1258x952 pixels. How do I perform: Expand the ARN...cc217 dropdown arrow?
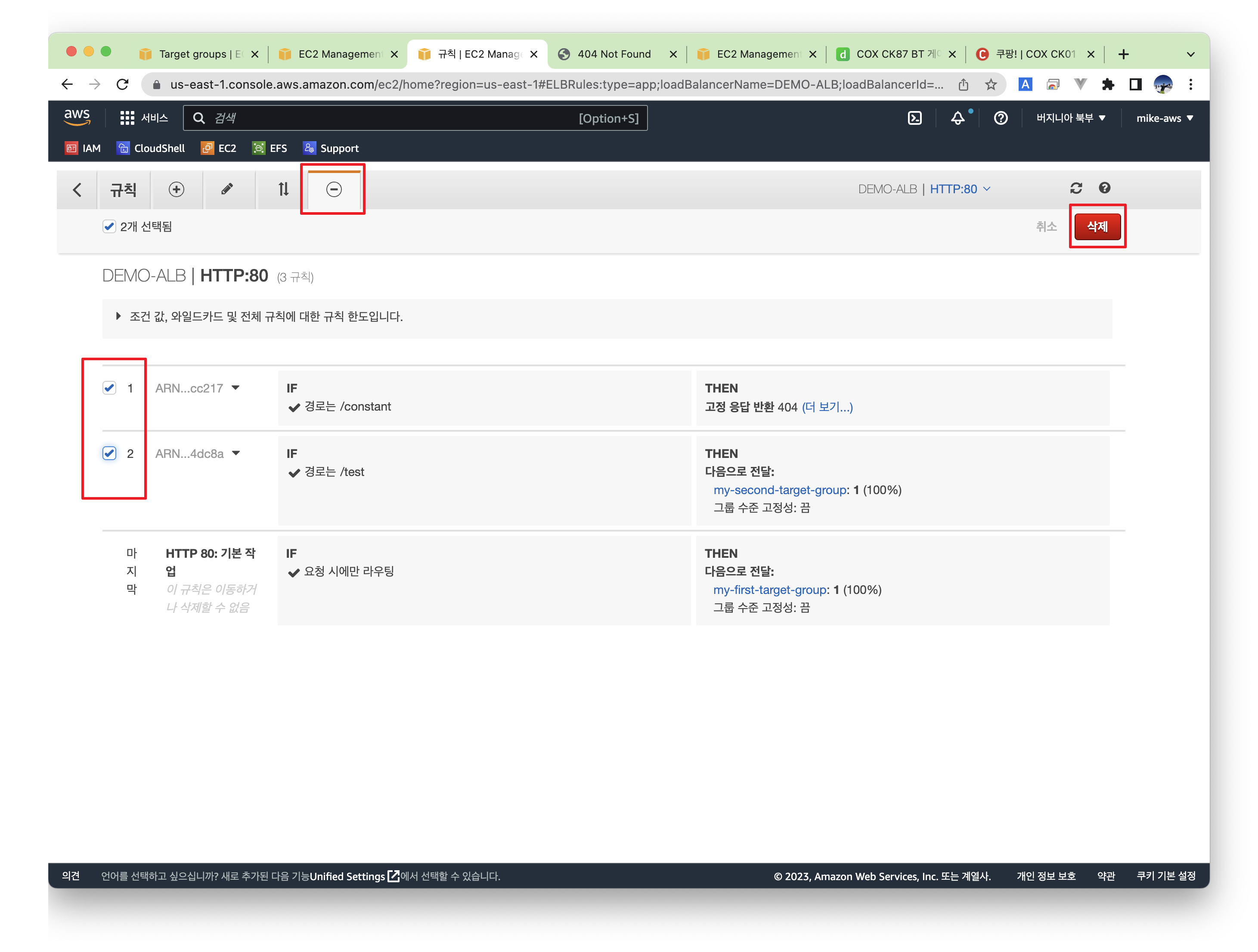(x=235, y=388)
